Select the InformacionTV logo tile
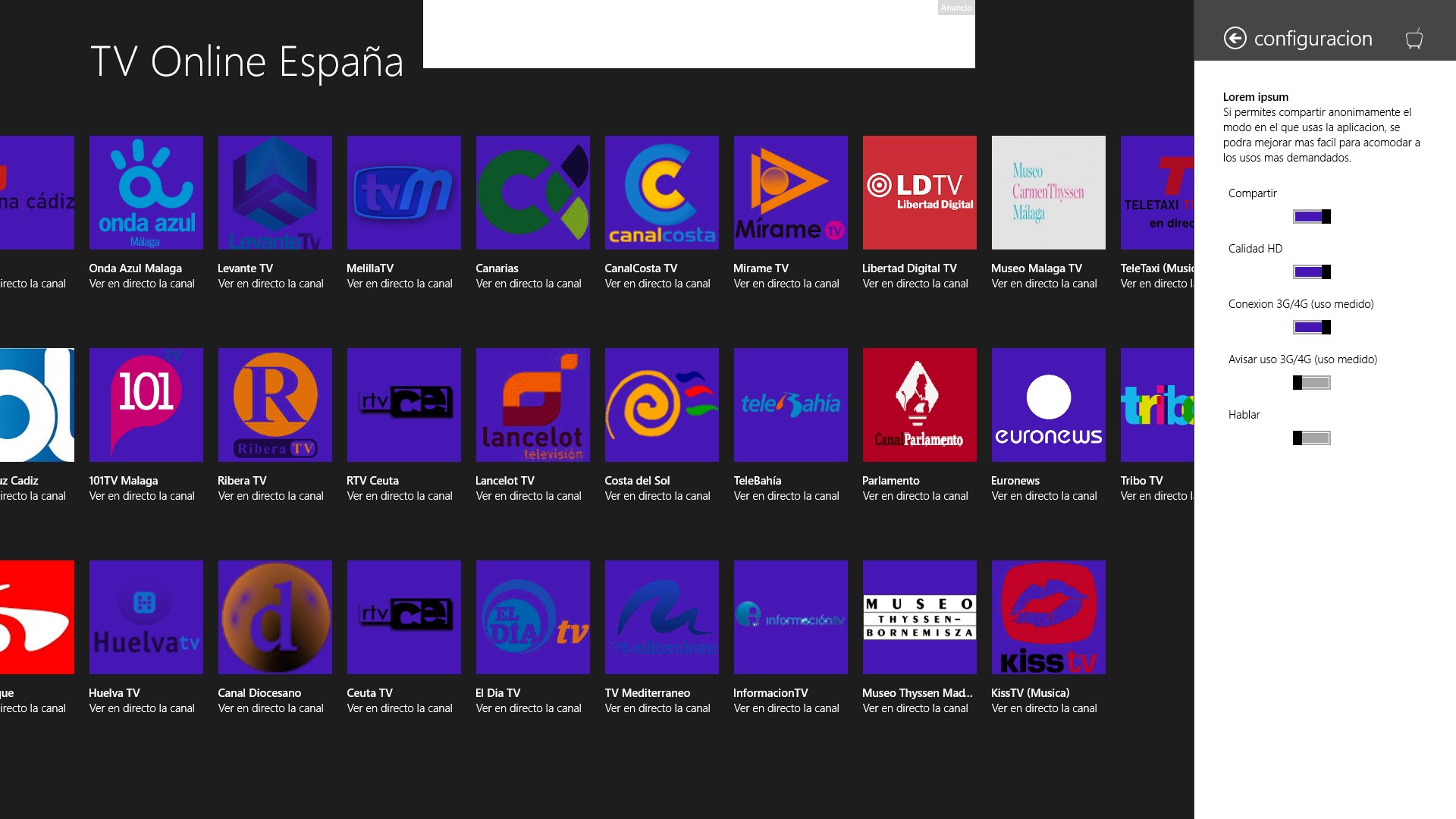 tap(791, 617)
